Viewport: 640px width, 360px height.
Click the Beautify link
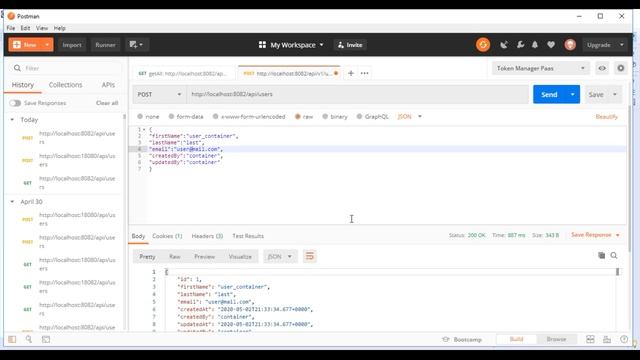click(x=606, y=116)
